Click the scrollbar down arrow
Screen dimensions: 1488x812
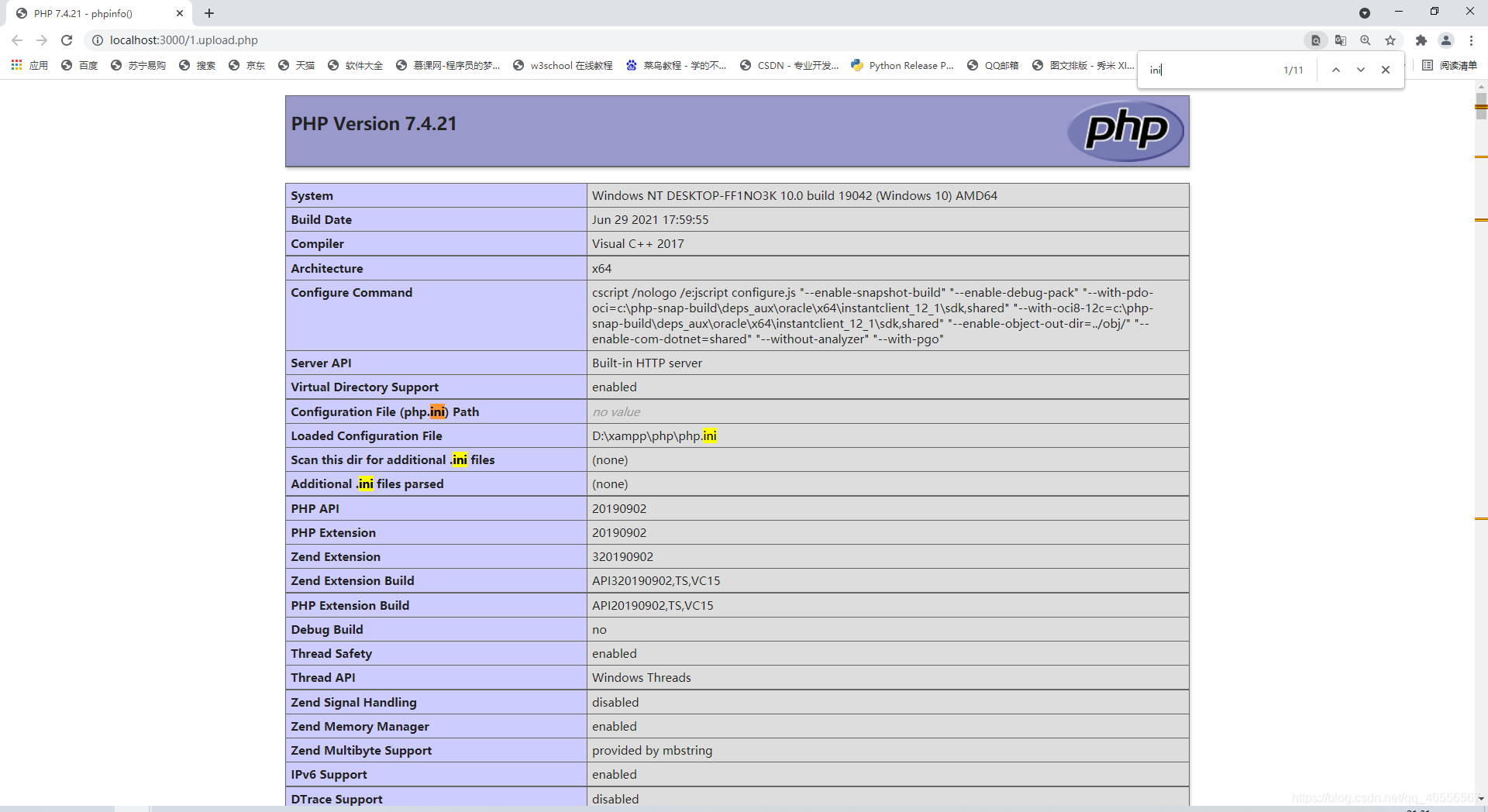pyautogui.click(x=1481, y=798)
